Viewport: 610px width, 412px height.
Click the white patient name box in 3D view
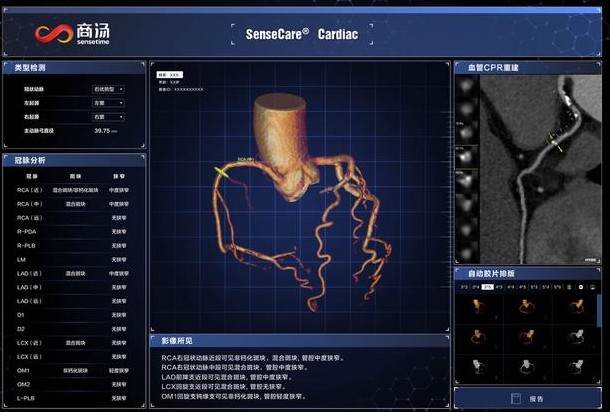170,74
